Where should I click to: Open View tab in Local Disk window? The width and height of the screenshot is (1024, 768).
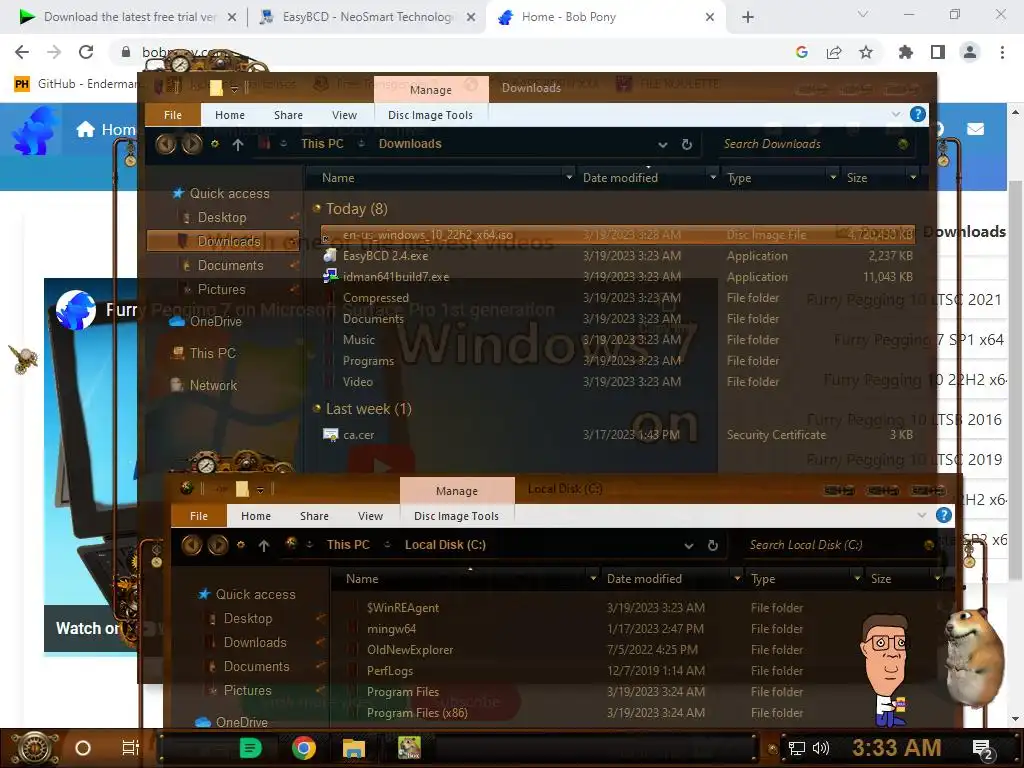(x=370, y=516)
